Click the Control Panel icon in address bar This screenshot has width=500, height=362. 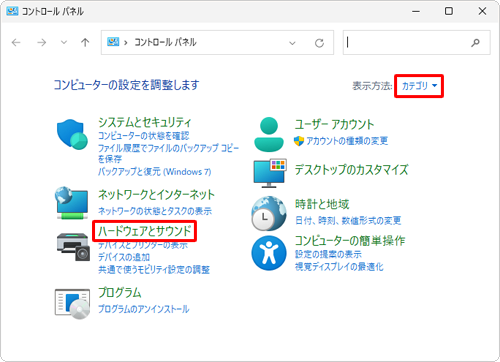[113, 42]
